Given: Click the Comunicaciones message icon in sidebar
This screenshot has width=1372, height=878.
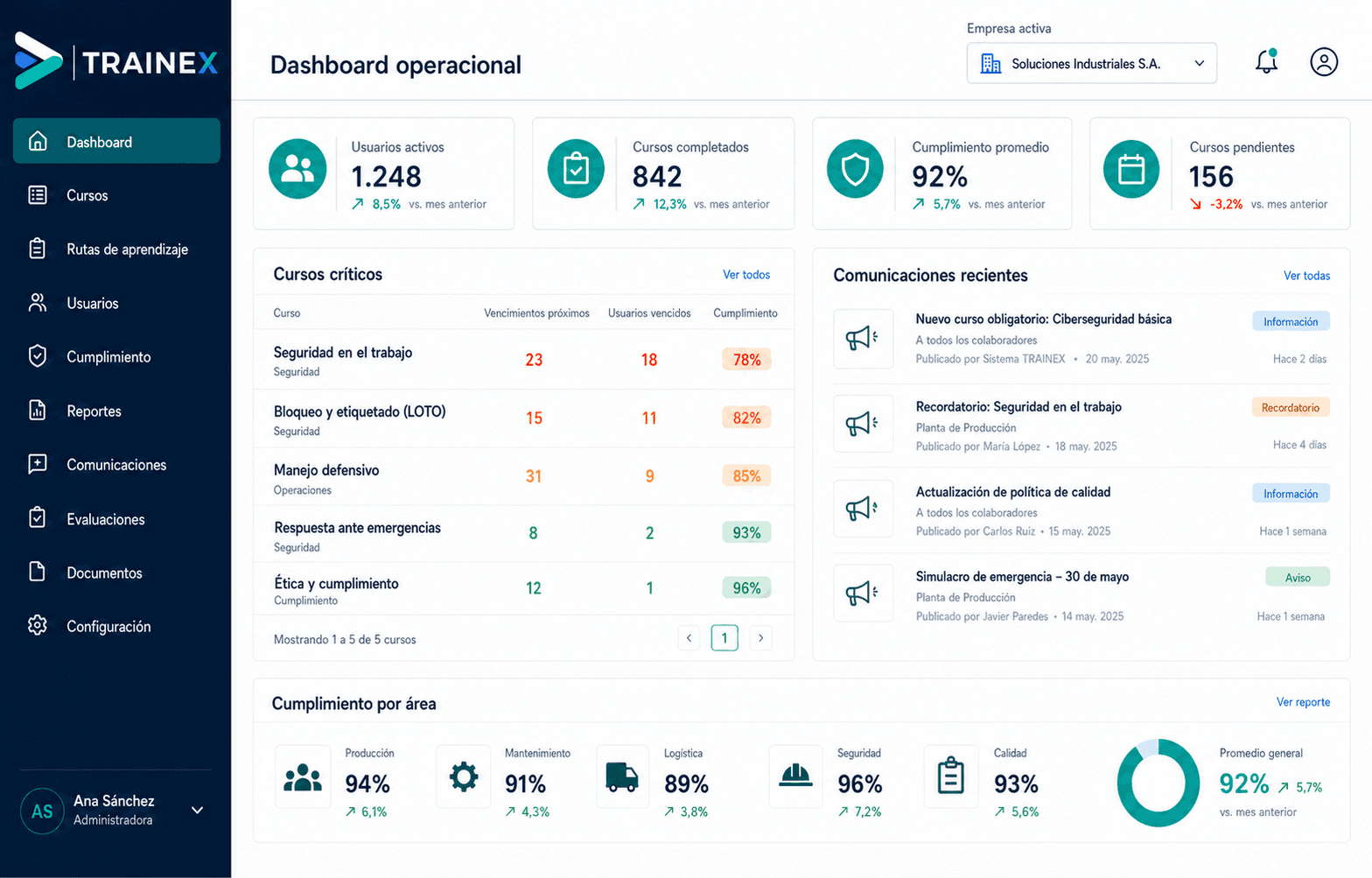Looking at the screenshot, I should 38,464.
